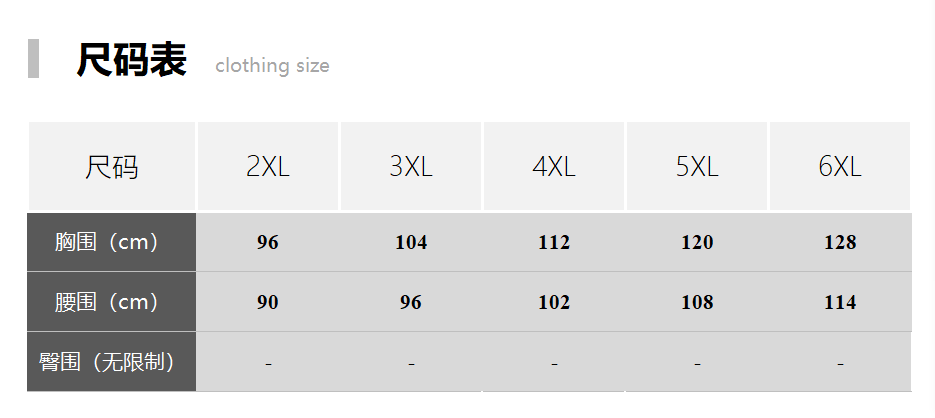Image resolution: width=935 pixels, height=418 pixels.
Task: Click the 'clothing size' subtitle text
Action: (272, 66)
